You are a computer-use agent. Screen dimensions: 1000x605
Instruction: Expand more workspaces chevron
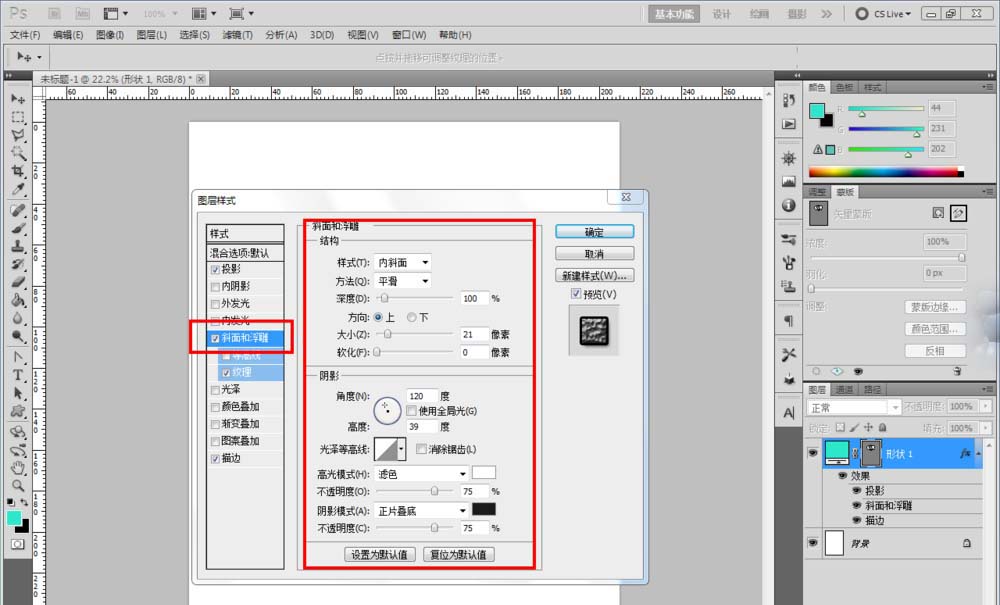(827, 13)
